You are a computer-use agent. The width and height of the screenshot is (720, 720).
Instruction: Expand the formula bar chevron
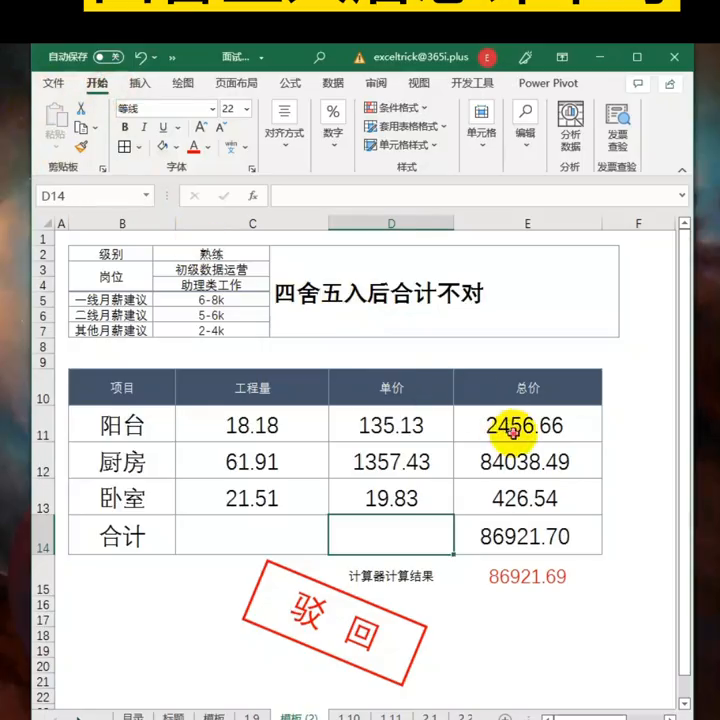[682, 195]
